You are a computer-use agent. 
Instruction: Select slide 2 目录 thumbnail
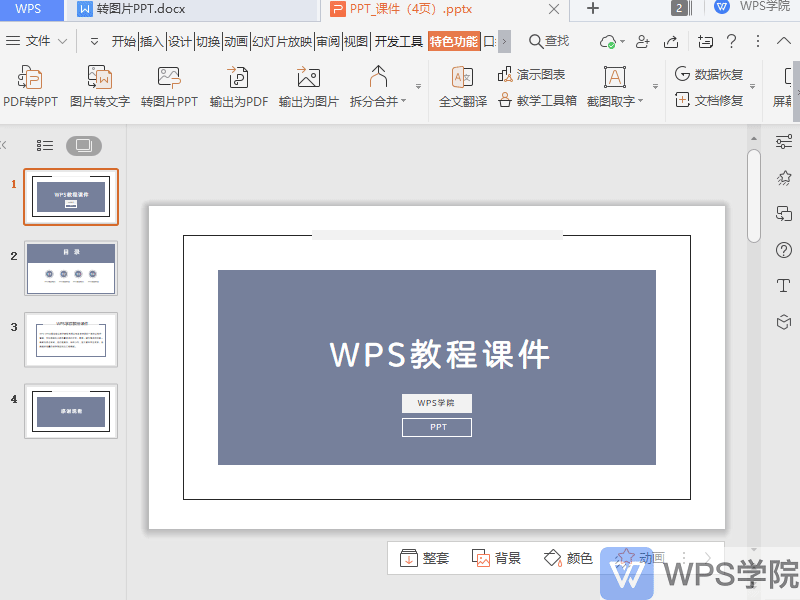(71, 268)
